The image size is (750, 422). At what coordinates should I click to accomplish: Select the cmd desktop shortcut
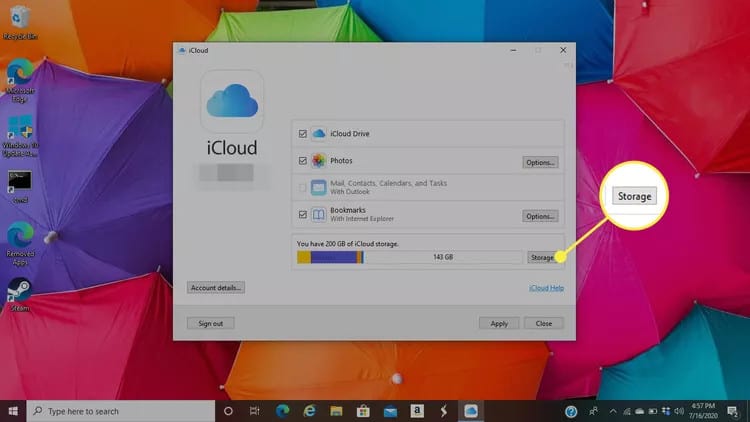coord(20,187)
